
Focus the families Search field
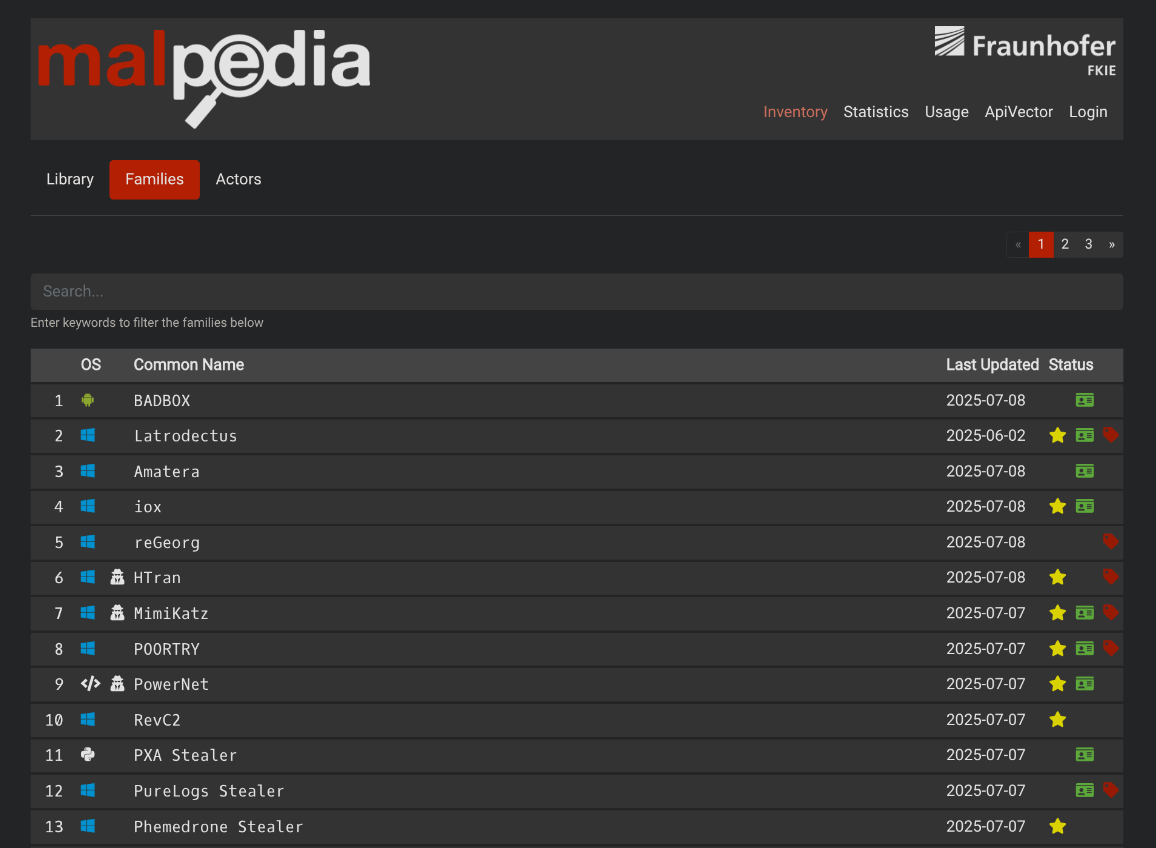pos(577,291)
